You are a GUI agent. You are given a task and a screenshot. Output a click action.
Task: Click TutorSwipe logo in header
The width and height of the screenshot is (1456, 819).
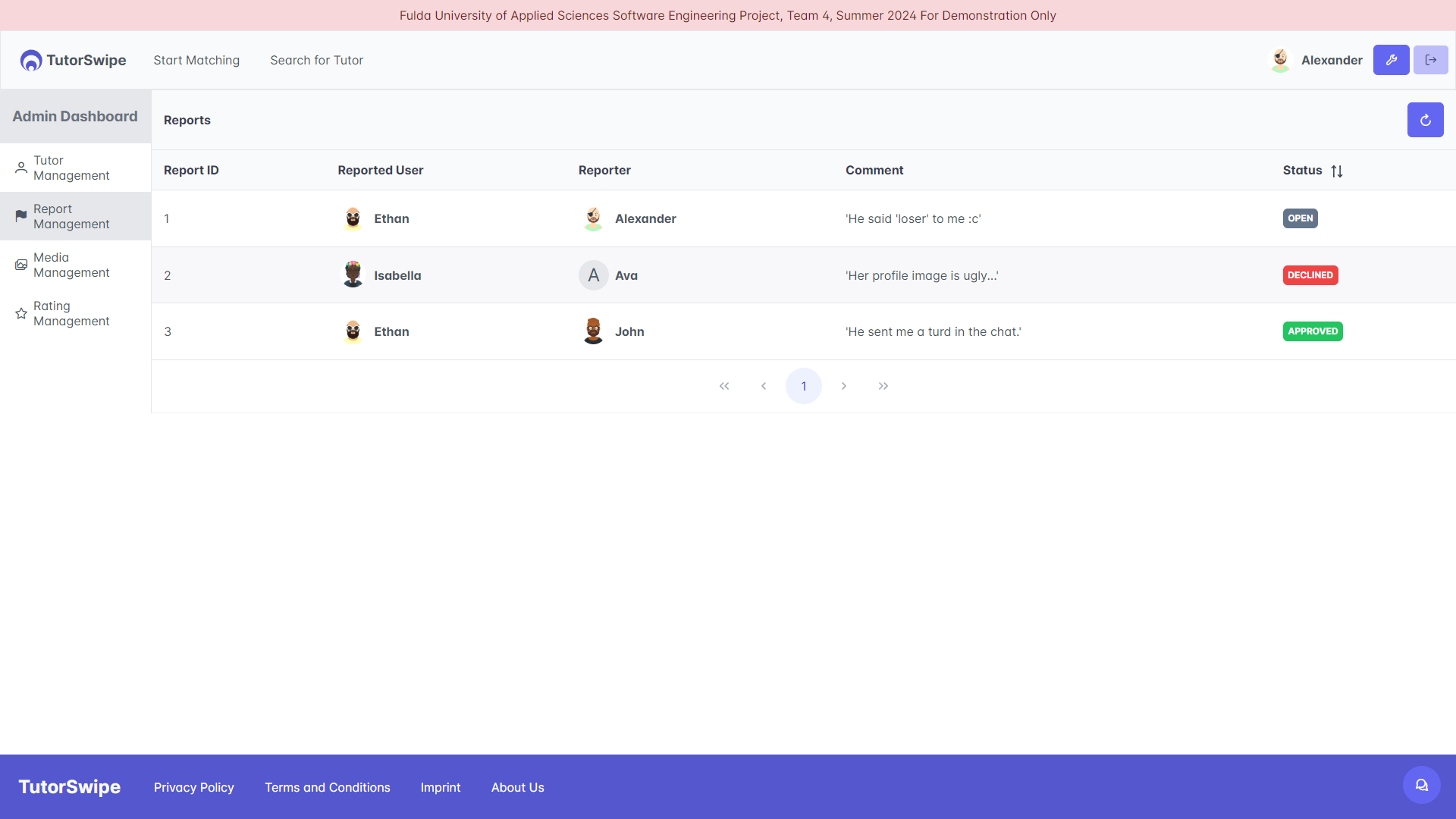[x=73, y=60]
